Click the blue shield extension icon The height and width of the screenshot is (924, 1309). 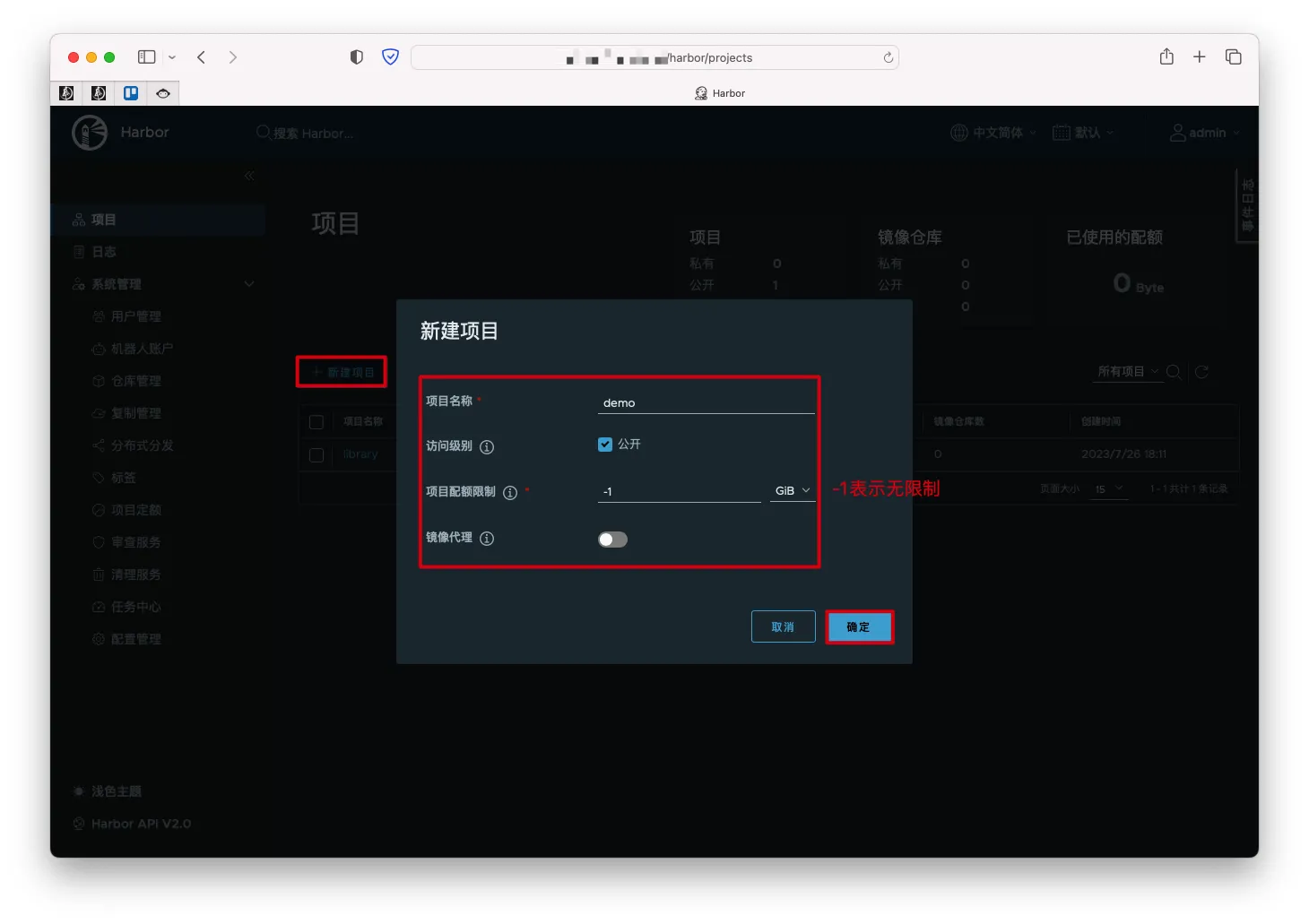(x=391, y=57)
